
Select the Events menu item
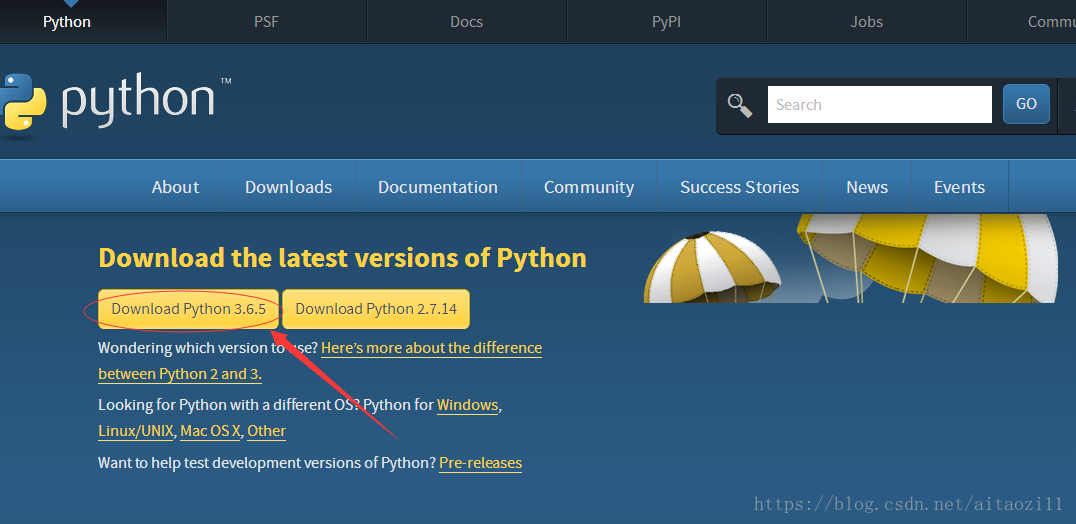tap(959, 187)
